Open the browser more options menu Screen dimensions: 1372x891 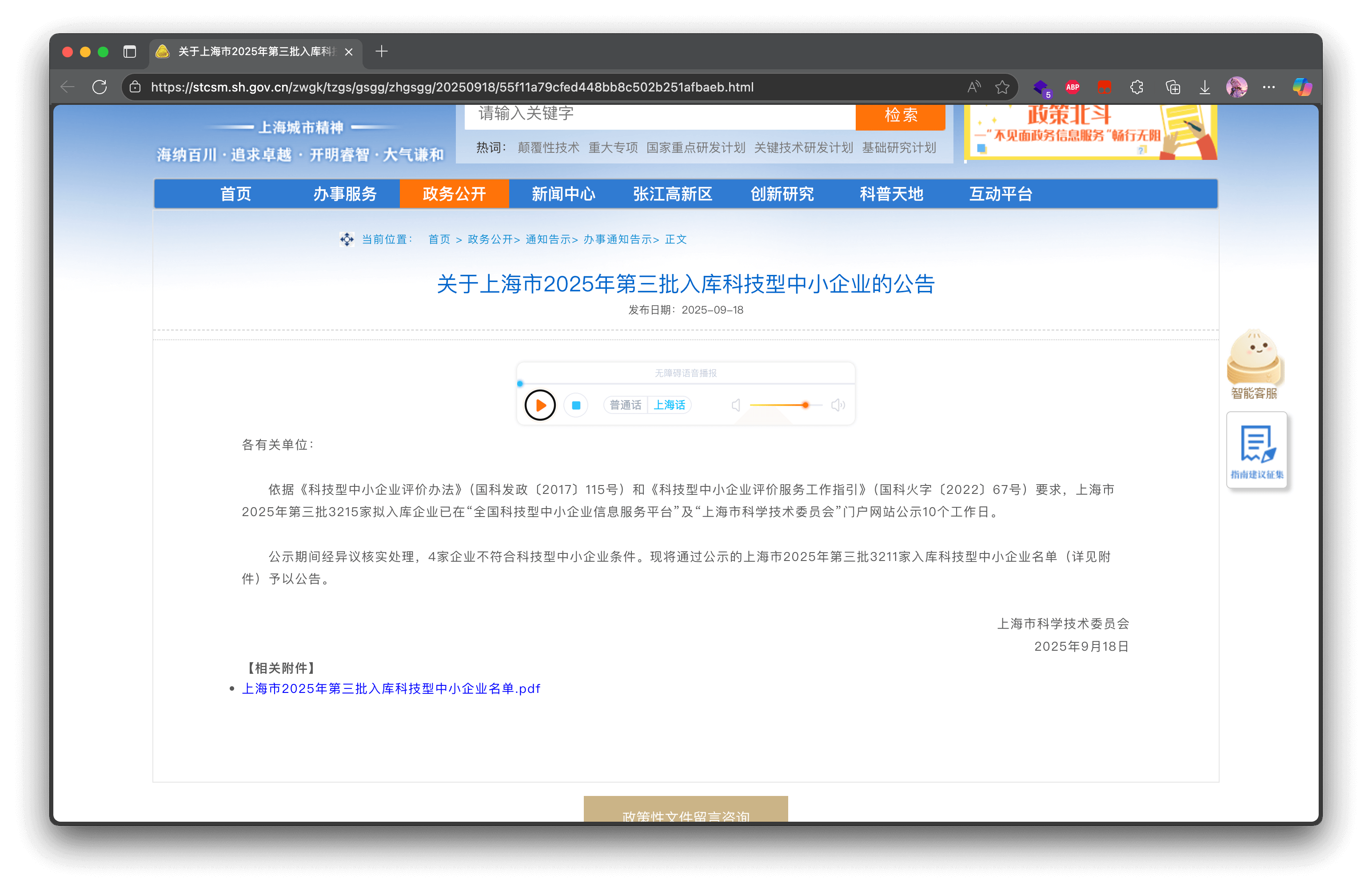[1269, 87]
